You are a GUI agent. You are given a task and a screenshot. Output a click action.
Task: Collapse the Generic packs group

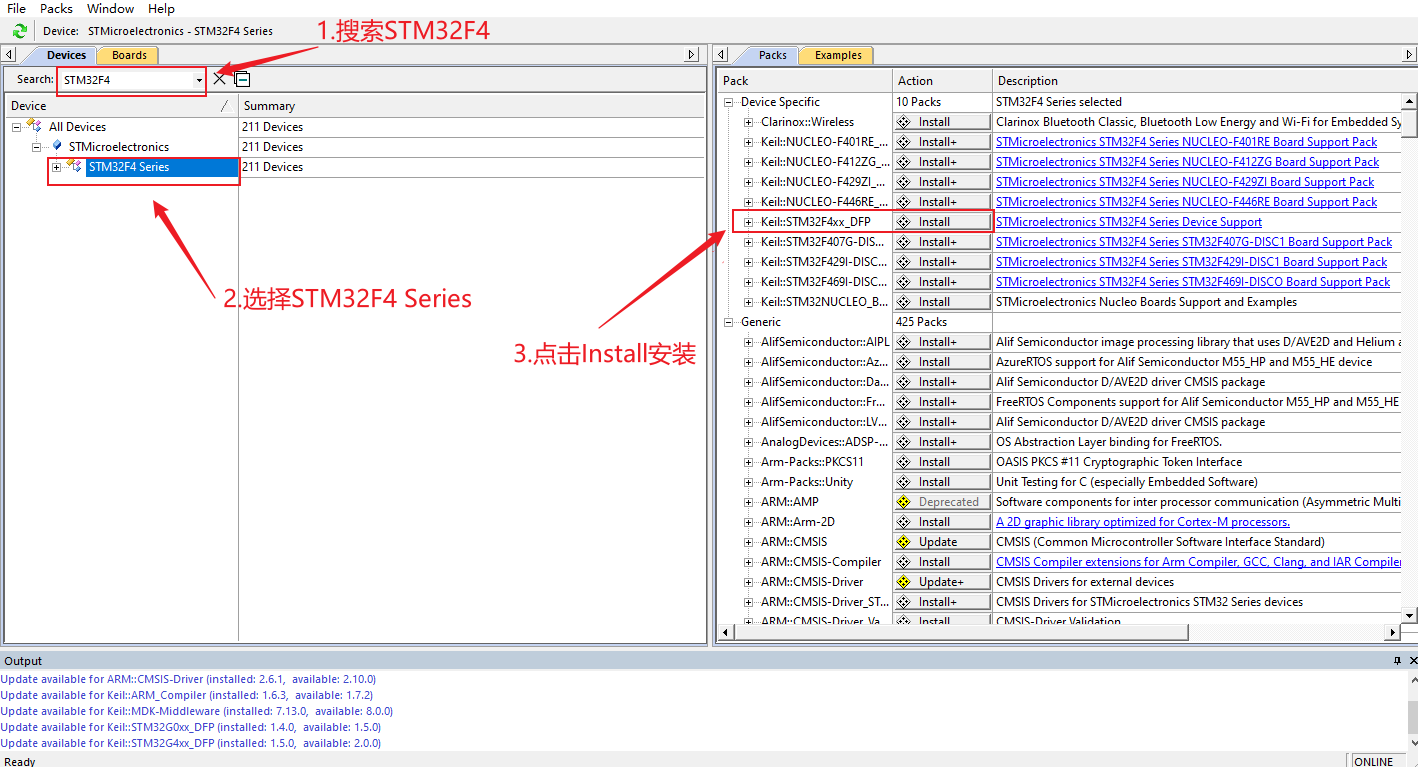tap(728, 322)
